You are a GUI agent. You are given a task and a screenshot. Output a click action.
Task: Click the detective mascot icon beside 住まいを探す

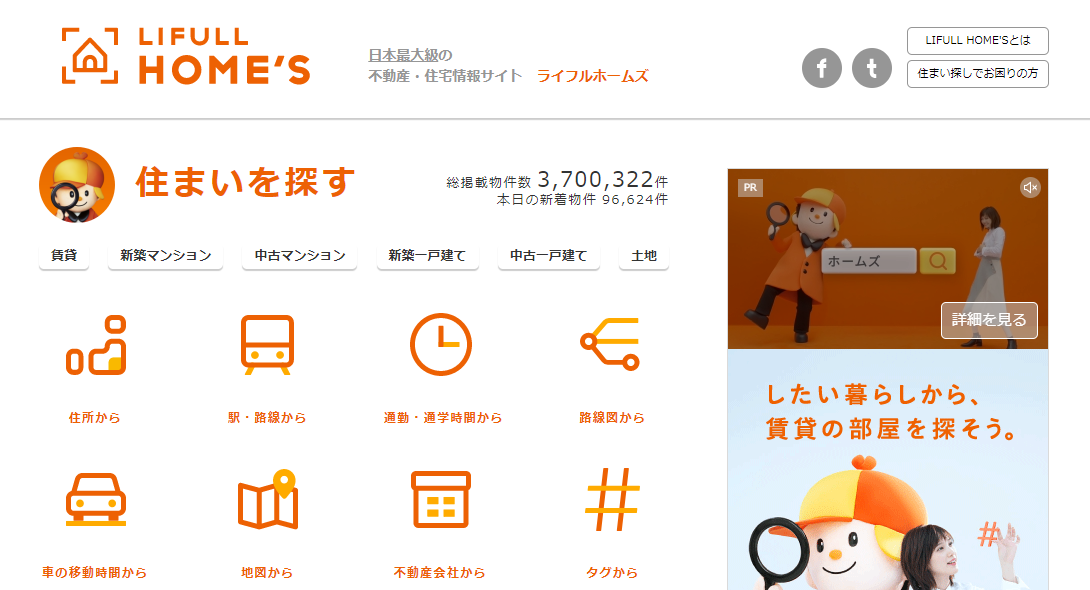(x=77, y=185)
